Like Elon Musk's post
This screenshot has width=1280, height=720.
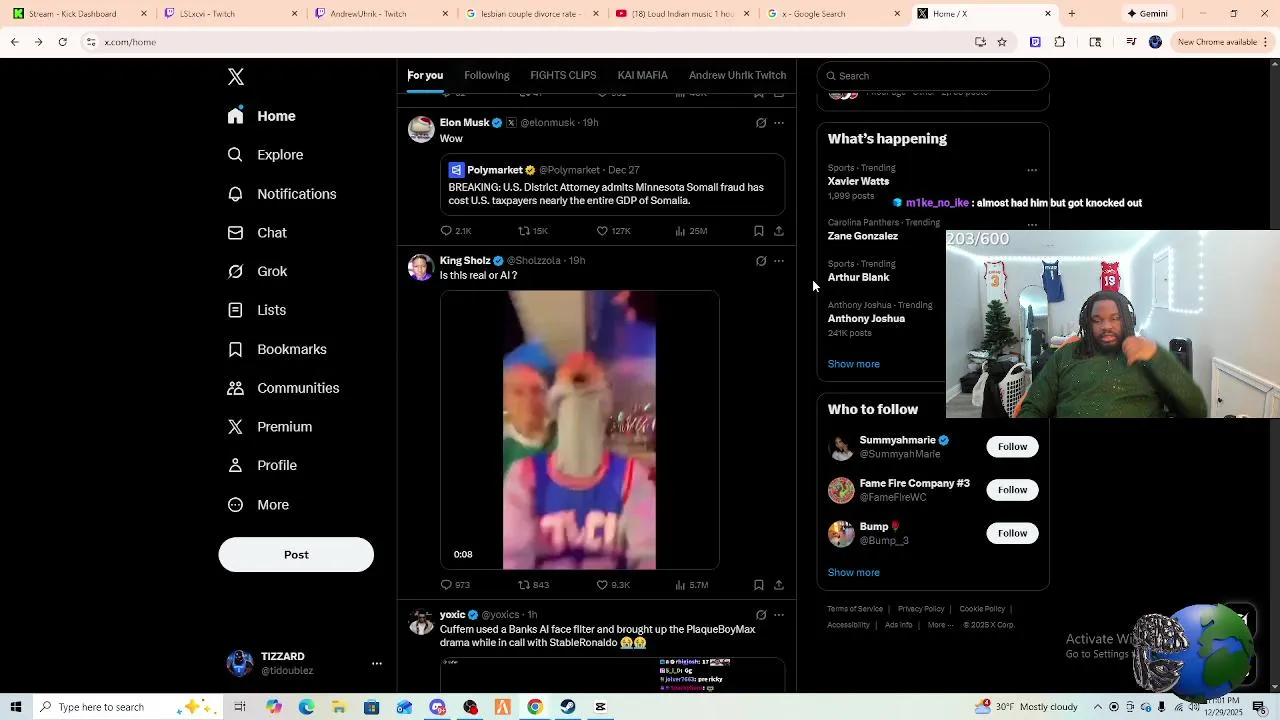click(x=613, y=231)
